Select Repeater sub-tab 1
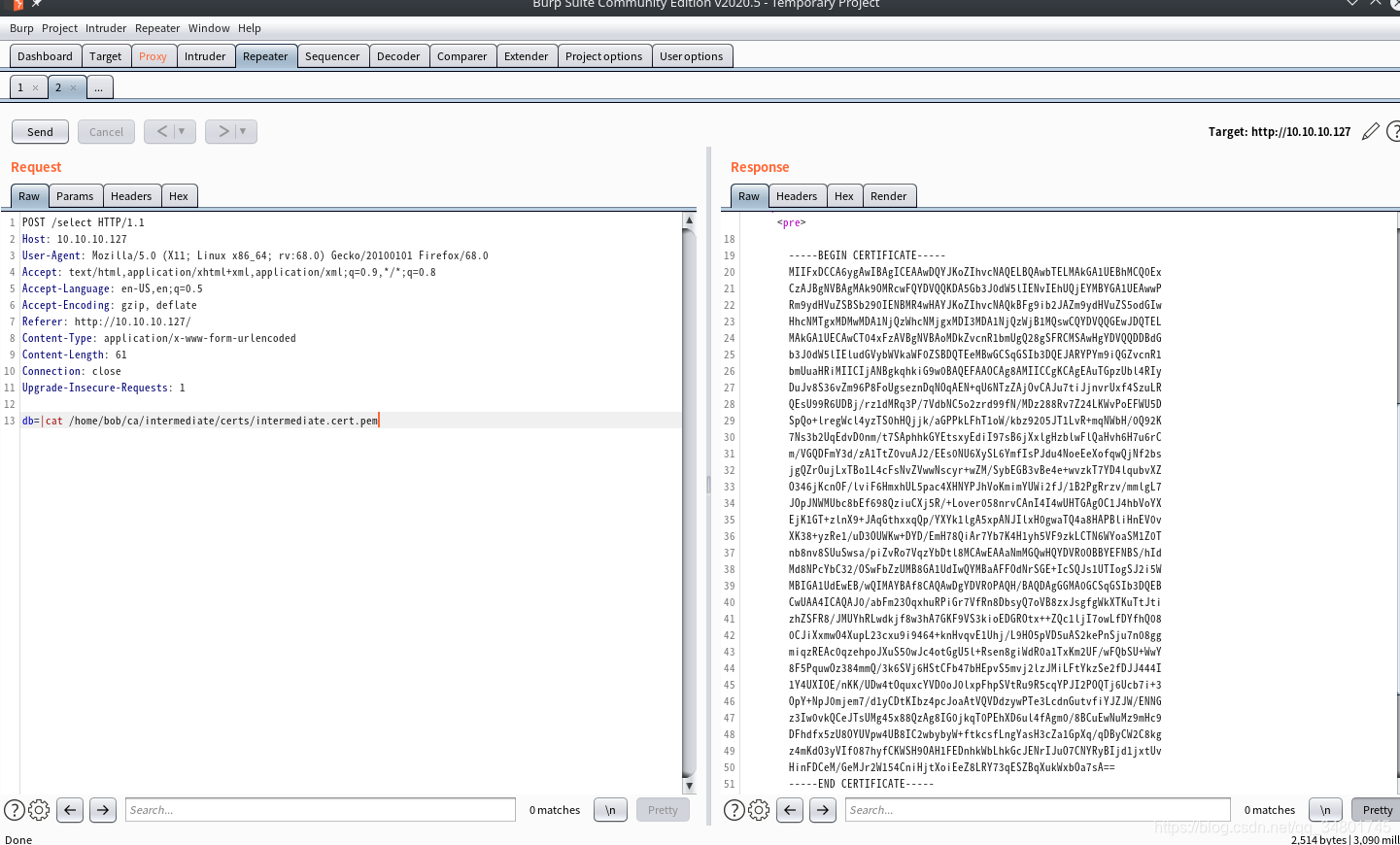1400x845 pixels. [x=20, y=87]
